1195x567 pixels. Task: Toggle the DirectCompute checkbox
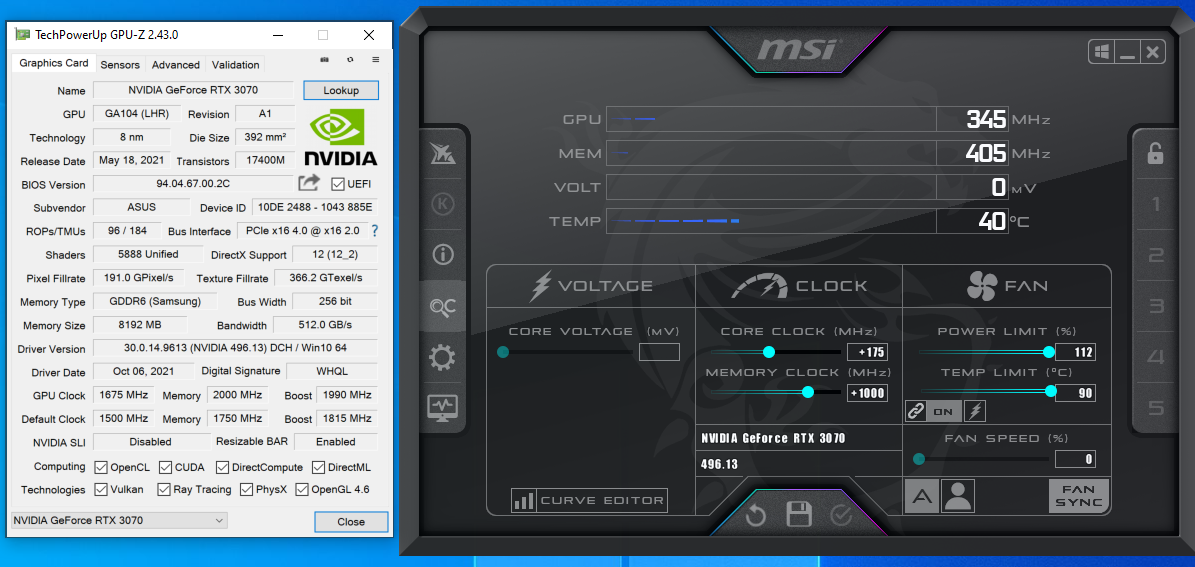[x=223, y=467]
